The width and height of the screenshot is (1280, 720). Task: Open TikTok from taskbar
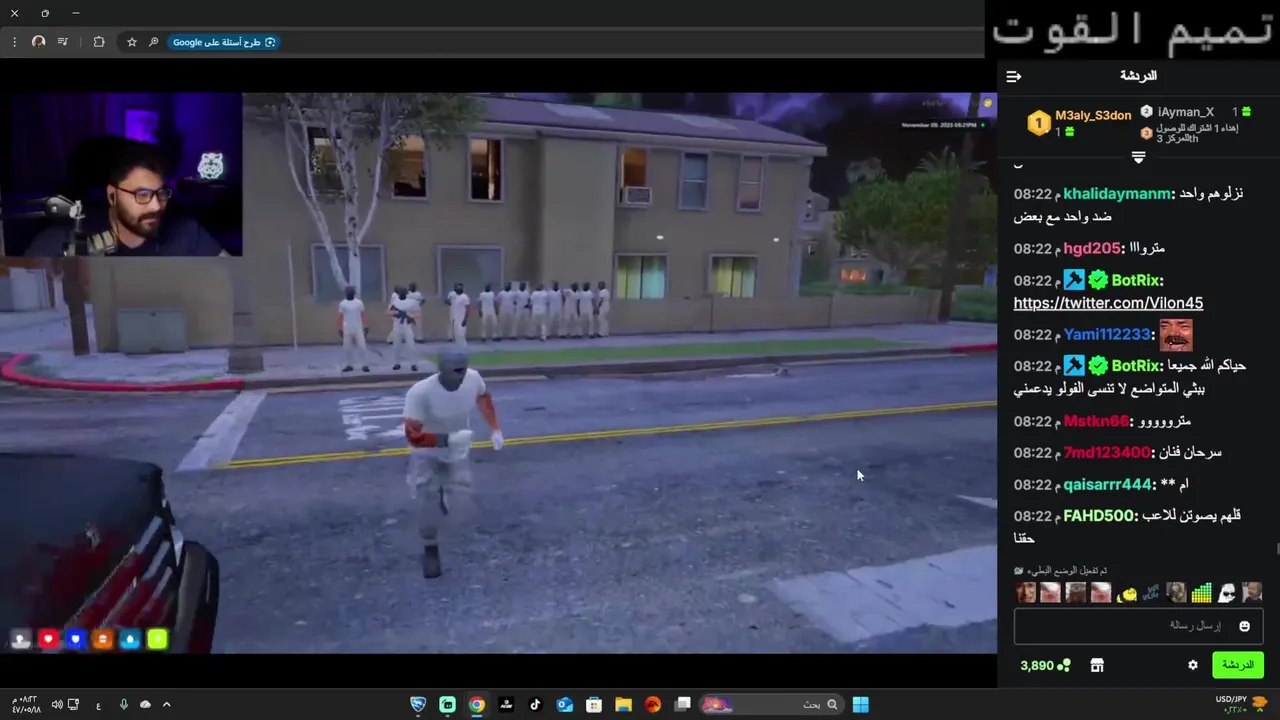(x=535, y=704)
